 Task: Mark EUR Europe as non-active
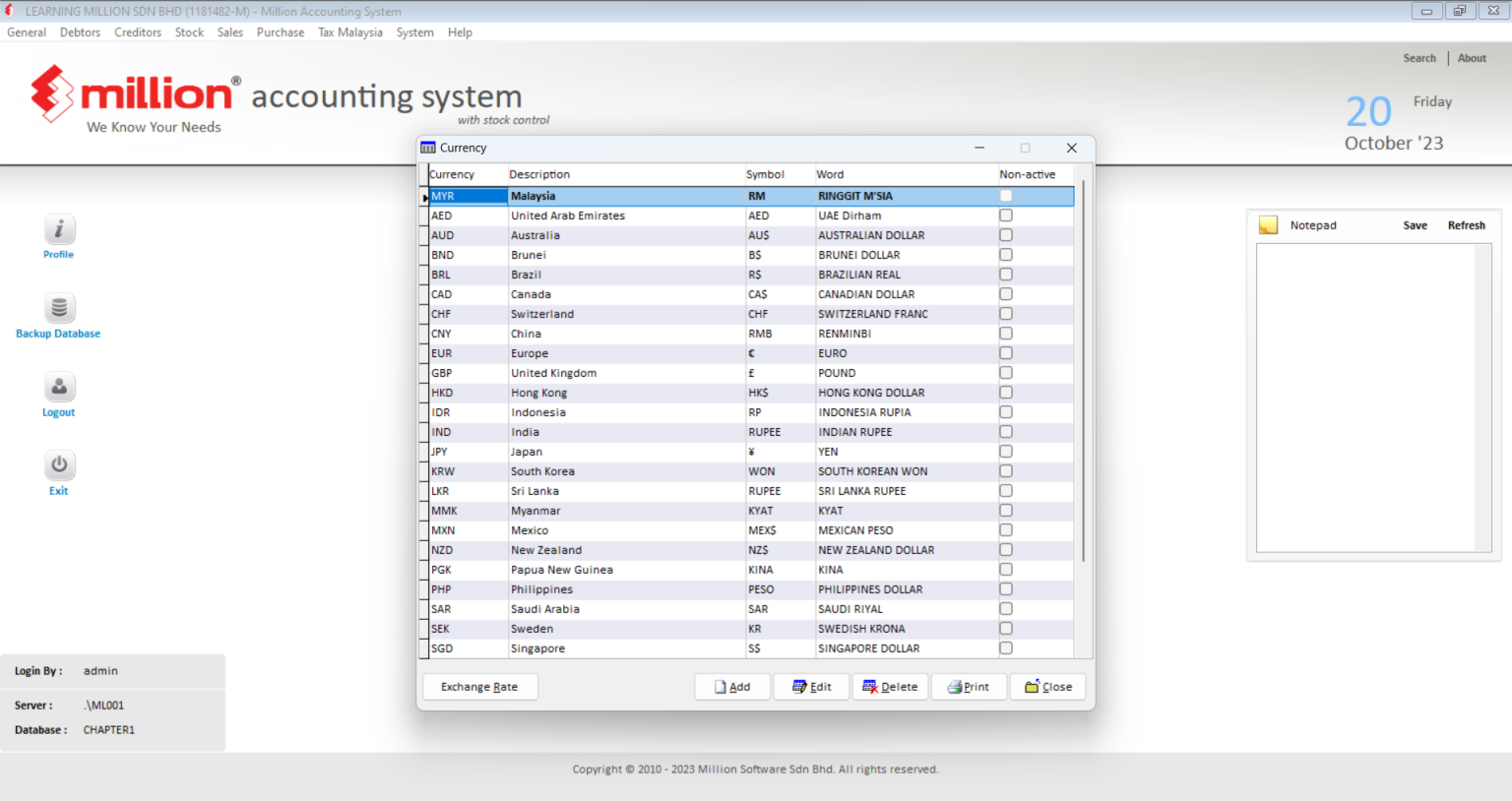point(1006,353)
